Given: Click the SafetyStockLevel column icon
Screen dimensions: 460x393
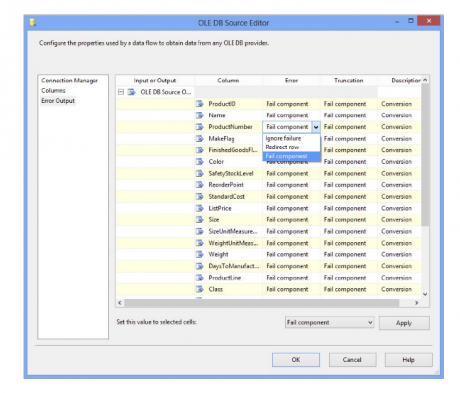Looking at the screenshot, I should [200, 173].
